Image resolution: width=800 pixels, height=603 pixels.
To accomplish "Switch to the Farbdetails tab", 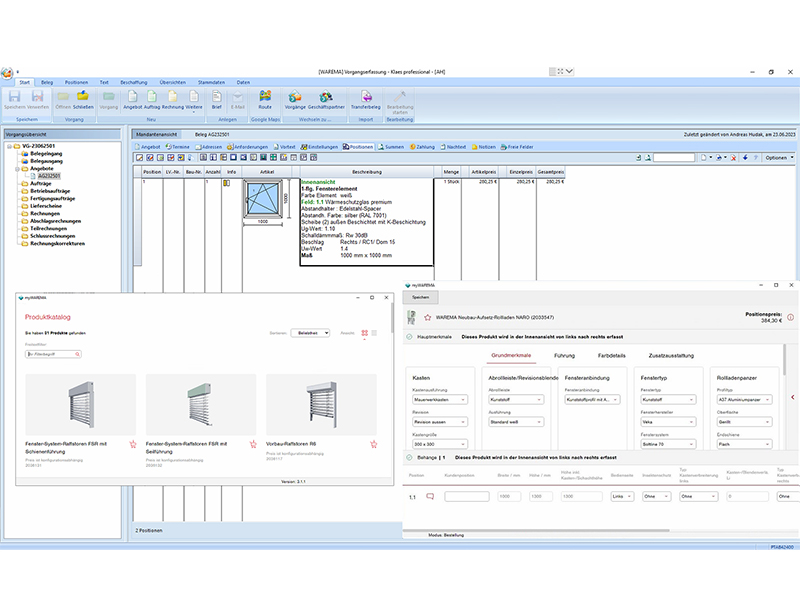I will (x=611, y=355).
